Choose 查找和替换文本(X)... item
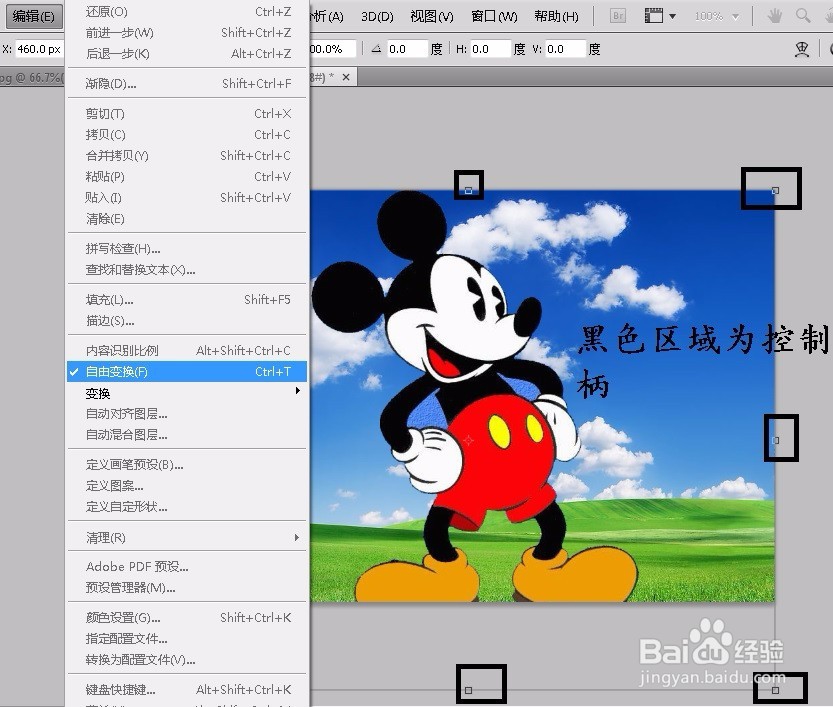The height and width of the screenshot is (707, 833). [187, 270]
